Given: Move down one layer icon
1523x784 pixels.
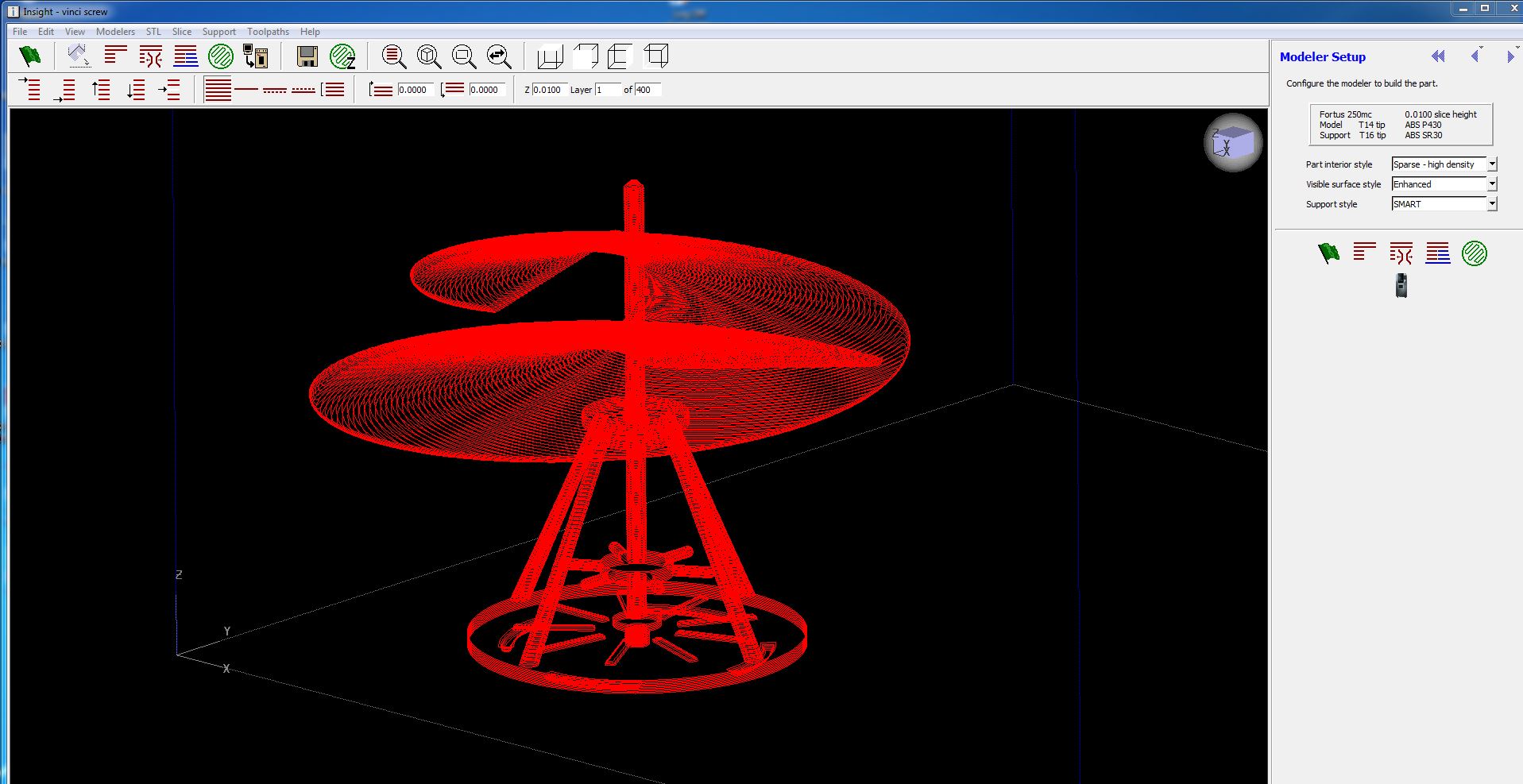Looking at the screenshot, I should coord(136,89).
